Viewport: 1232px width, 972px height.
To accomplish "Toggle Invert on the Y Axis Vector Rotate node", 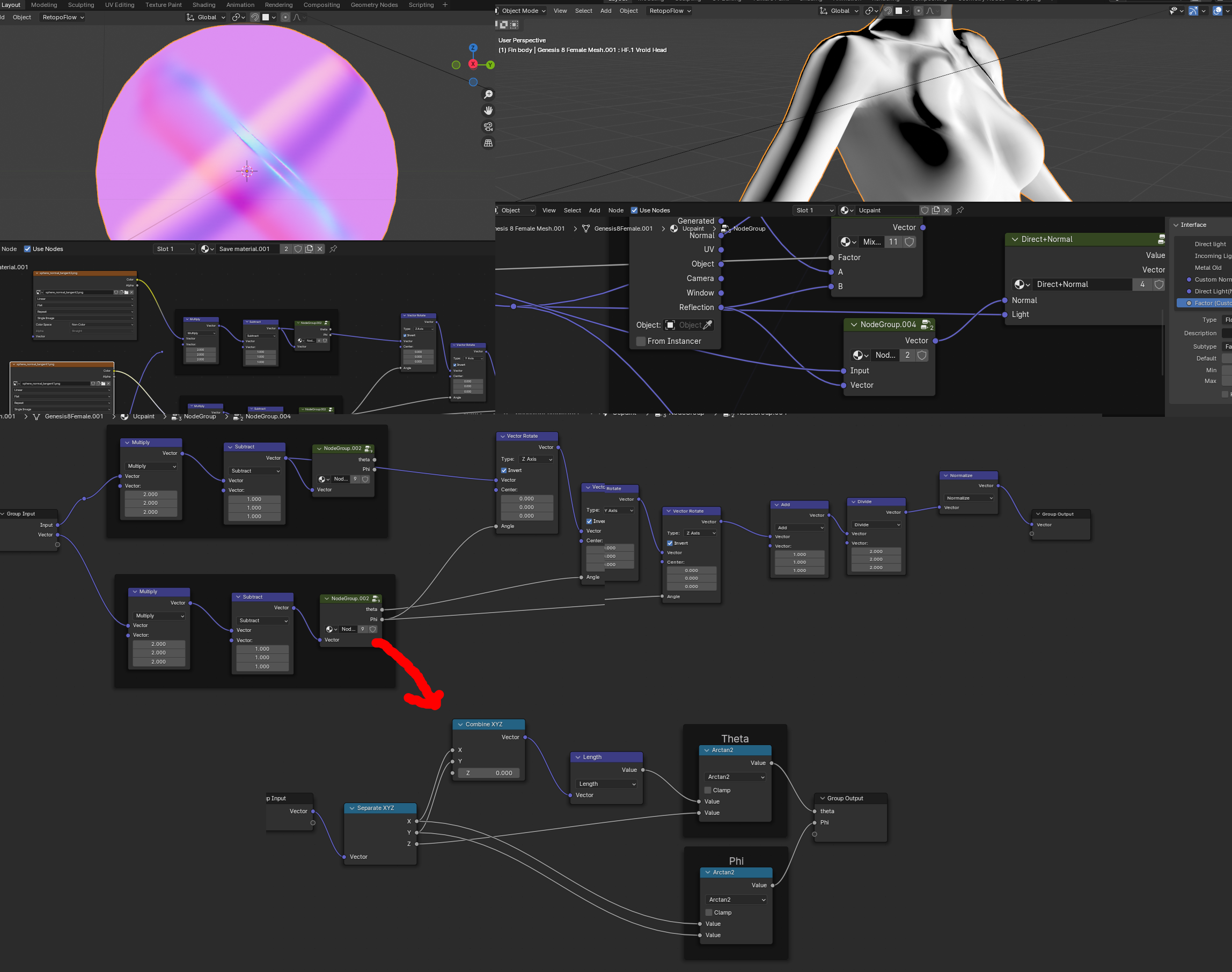I will pos(589,521).
